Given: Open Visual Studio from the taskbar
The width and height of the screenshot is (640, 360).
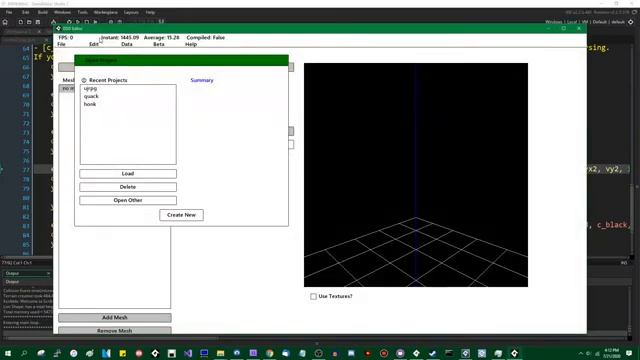Looking at the screenshot, I should coord(188,353).
